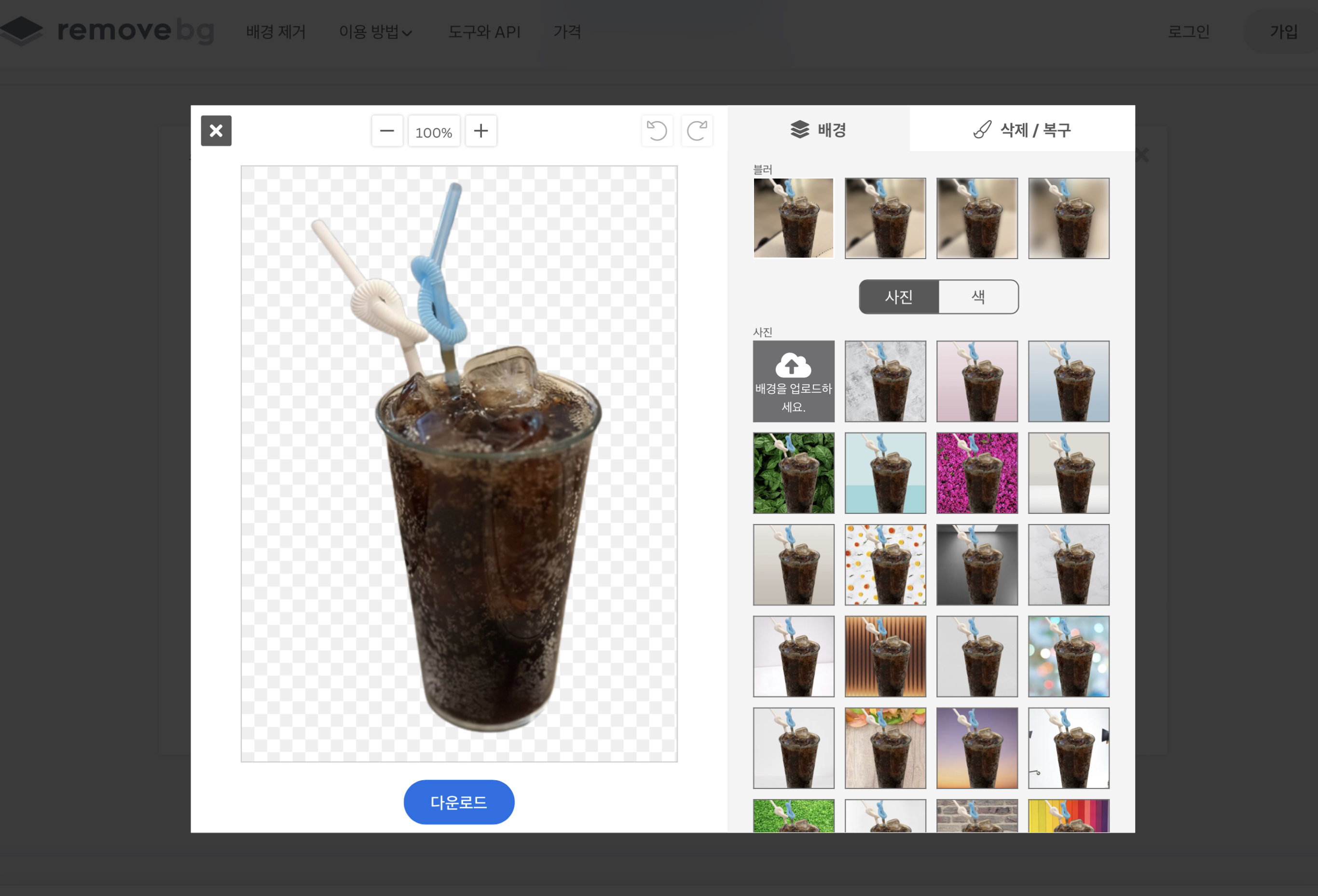Select the first (no blur) thumbnail
This screenshot has height=896, width=1318.
(x=794, y=218)
